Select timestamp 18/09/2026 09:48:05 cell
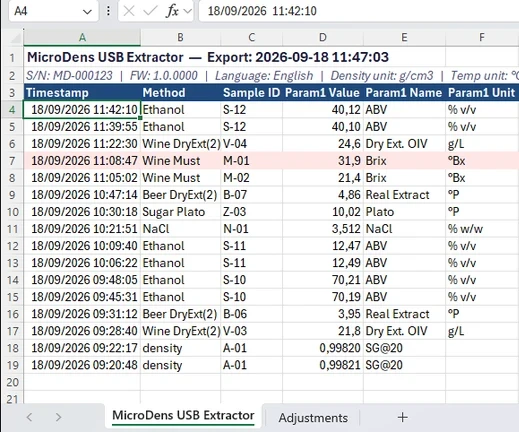 tap(82, 280)
